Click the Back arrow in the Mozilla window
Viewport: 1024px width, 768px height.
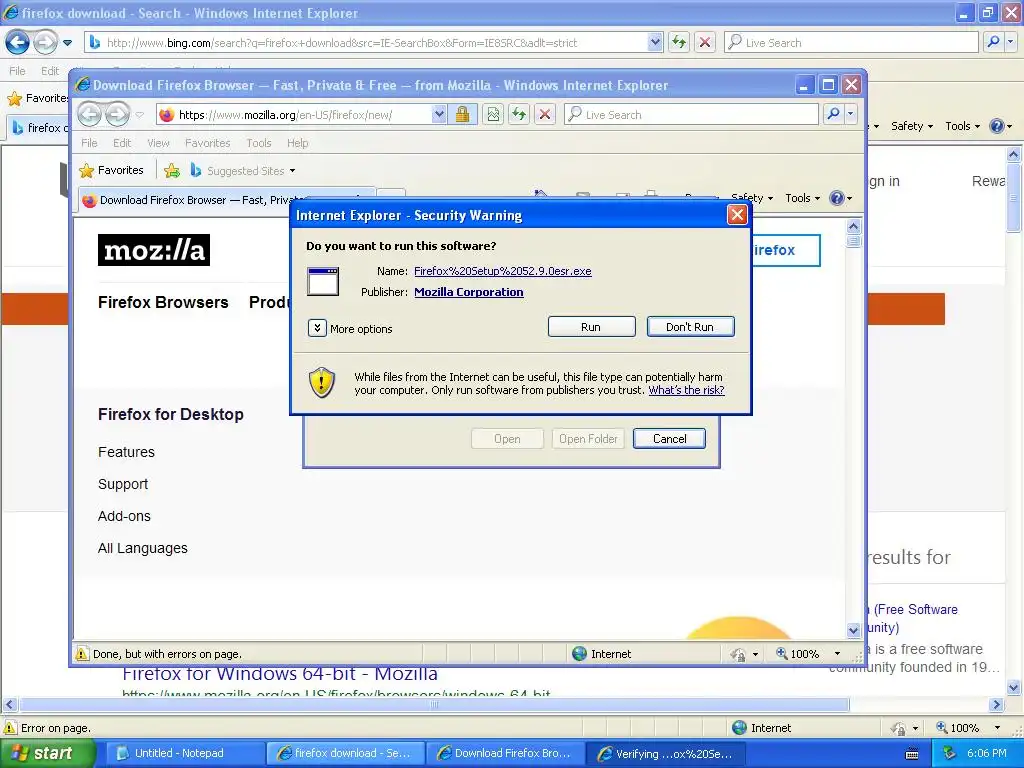coord(90,115)
